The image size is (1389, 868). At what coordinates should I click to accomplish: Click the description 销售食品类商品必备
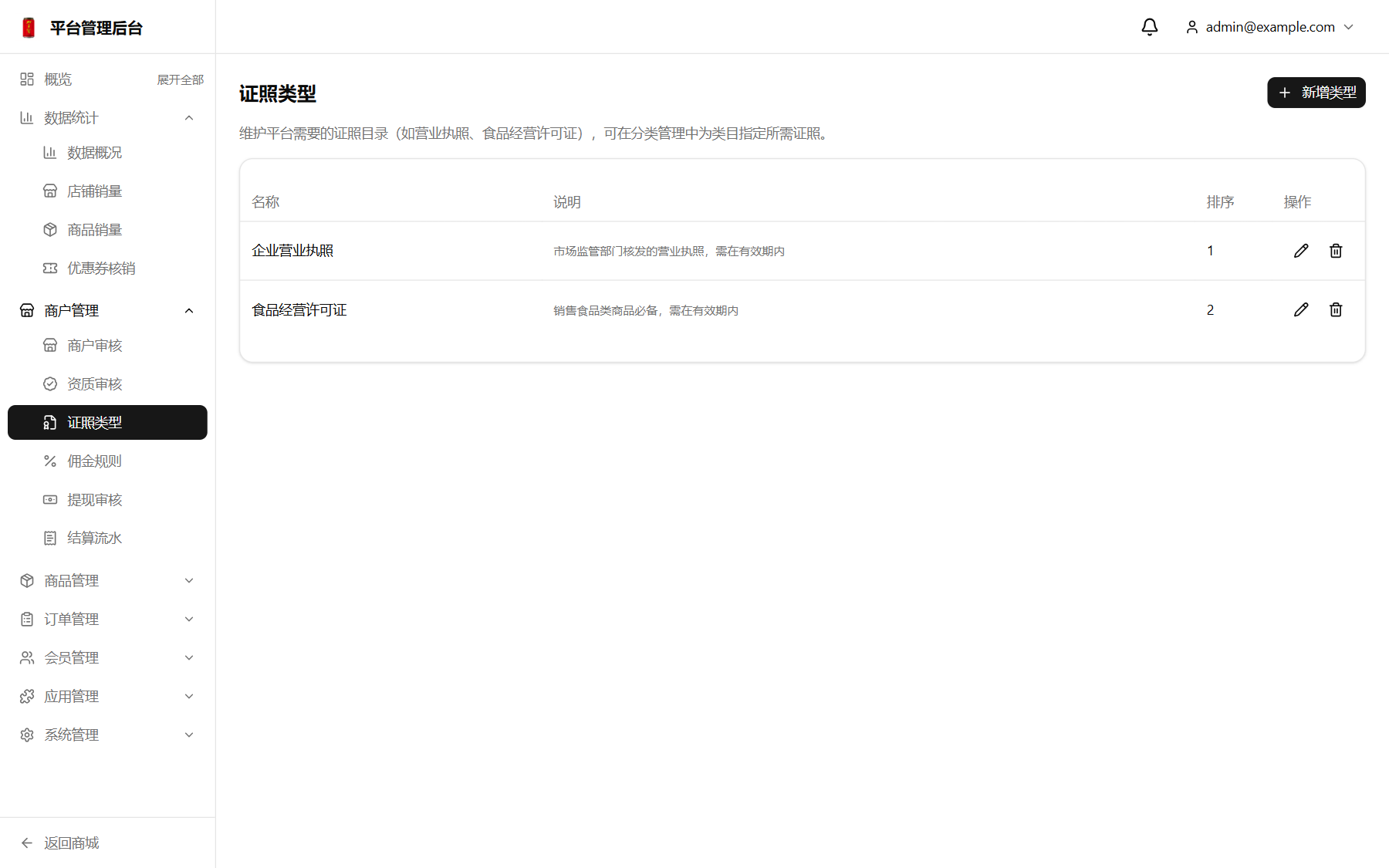pos(646,311)
